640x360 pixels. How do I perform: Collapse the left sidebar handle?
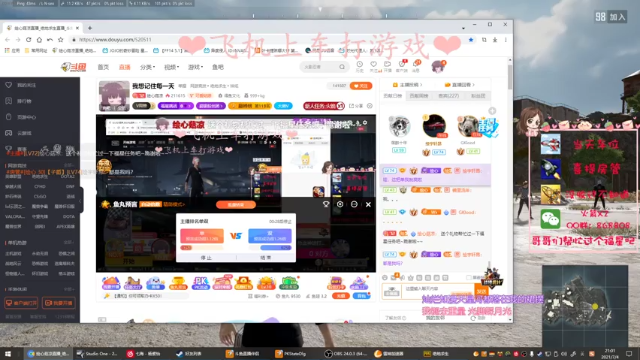coord(81,200)
